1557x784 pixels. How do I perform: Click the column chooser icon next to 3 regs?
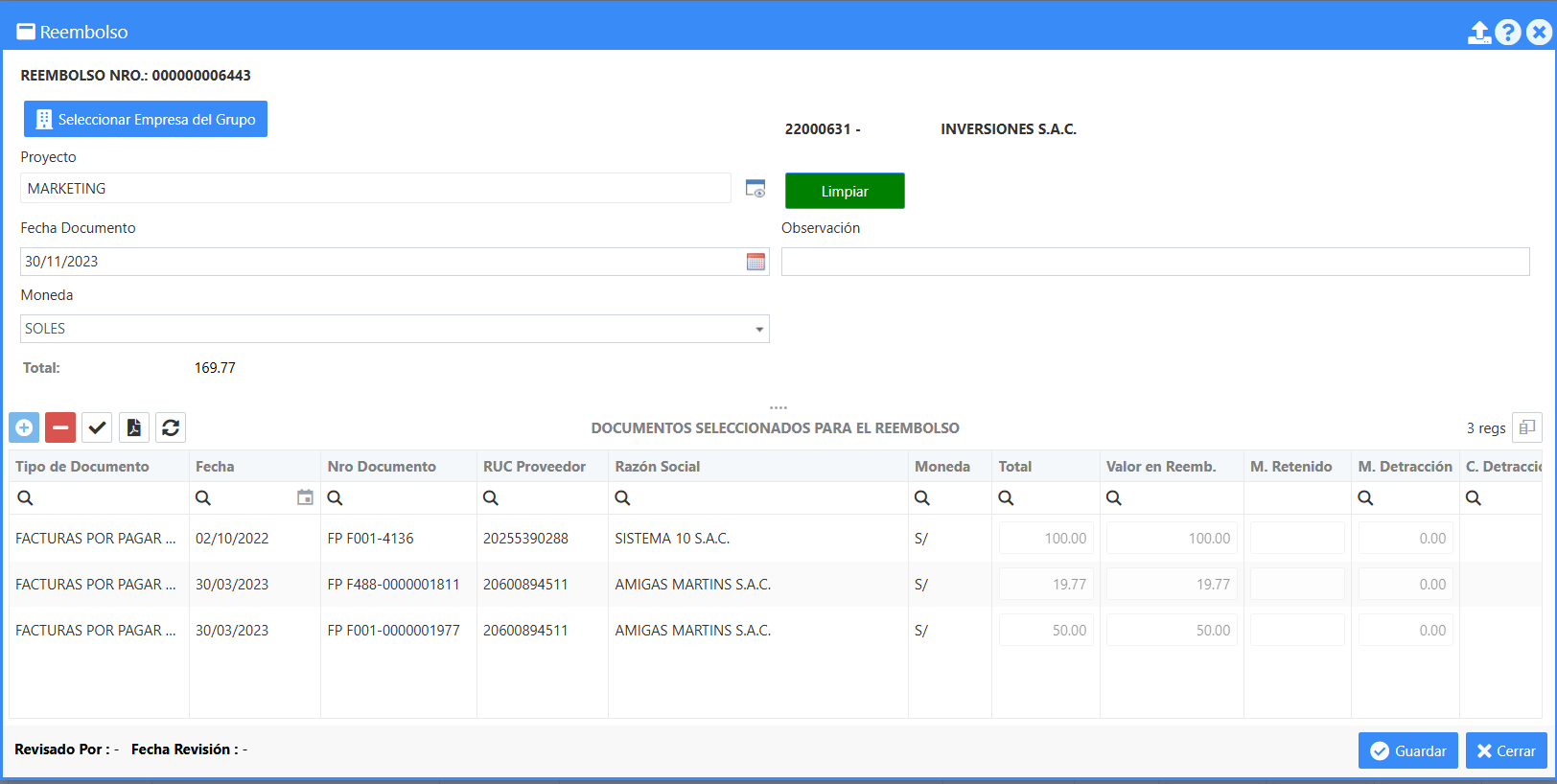(x=1527, y=427)
